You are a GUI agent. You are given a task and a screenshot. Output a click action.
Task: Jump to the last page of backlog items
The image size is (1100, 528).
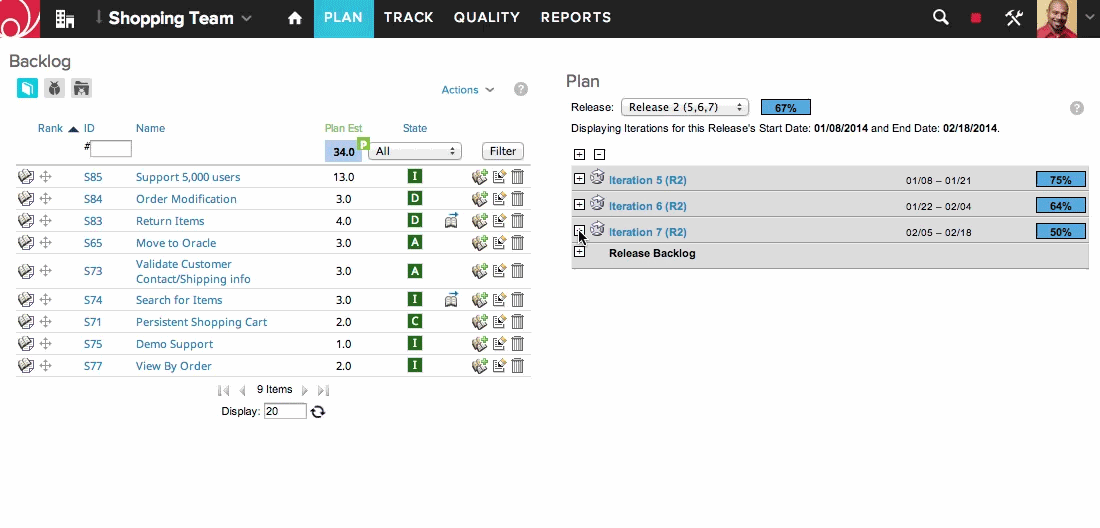point(323,391)
